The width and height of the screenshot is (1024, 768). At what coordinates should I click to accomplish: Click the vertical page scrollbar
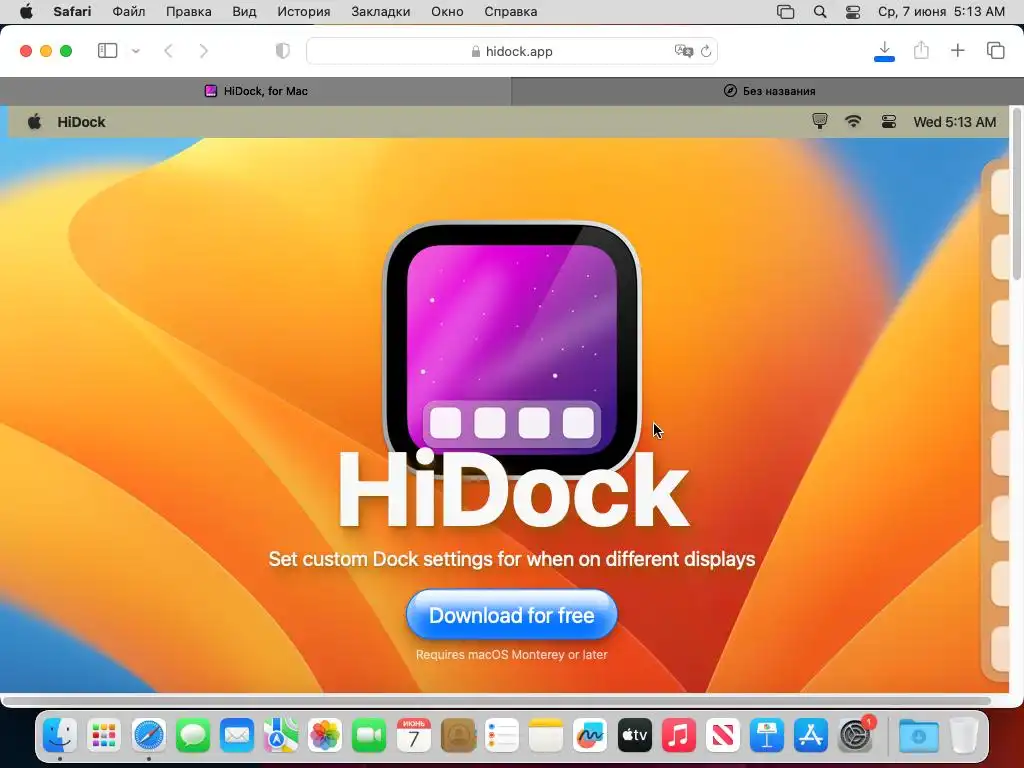click(x=1016, y=195)
